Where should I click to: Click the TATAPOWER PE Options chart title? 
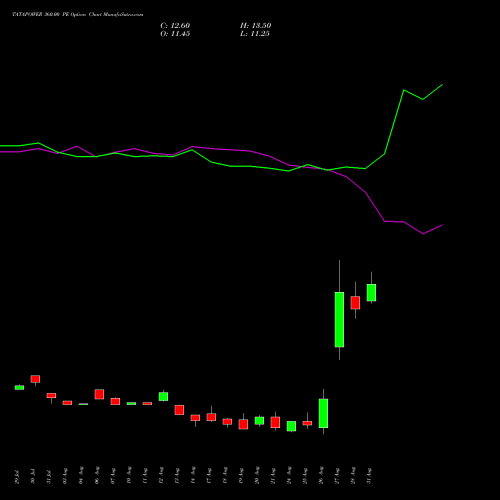click(x=78, y=15)
